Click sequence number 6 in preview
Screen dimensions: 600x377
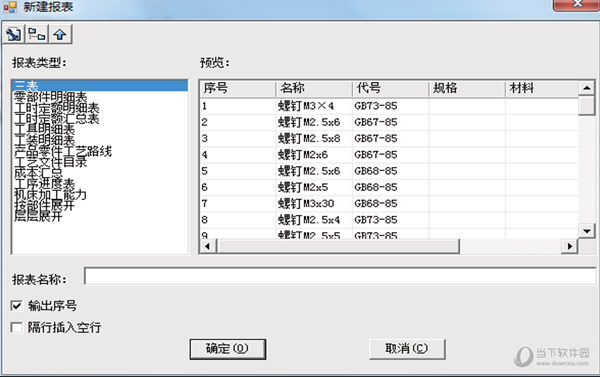(x=204, y=188)
